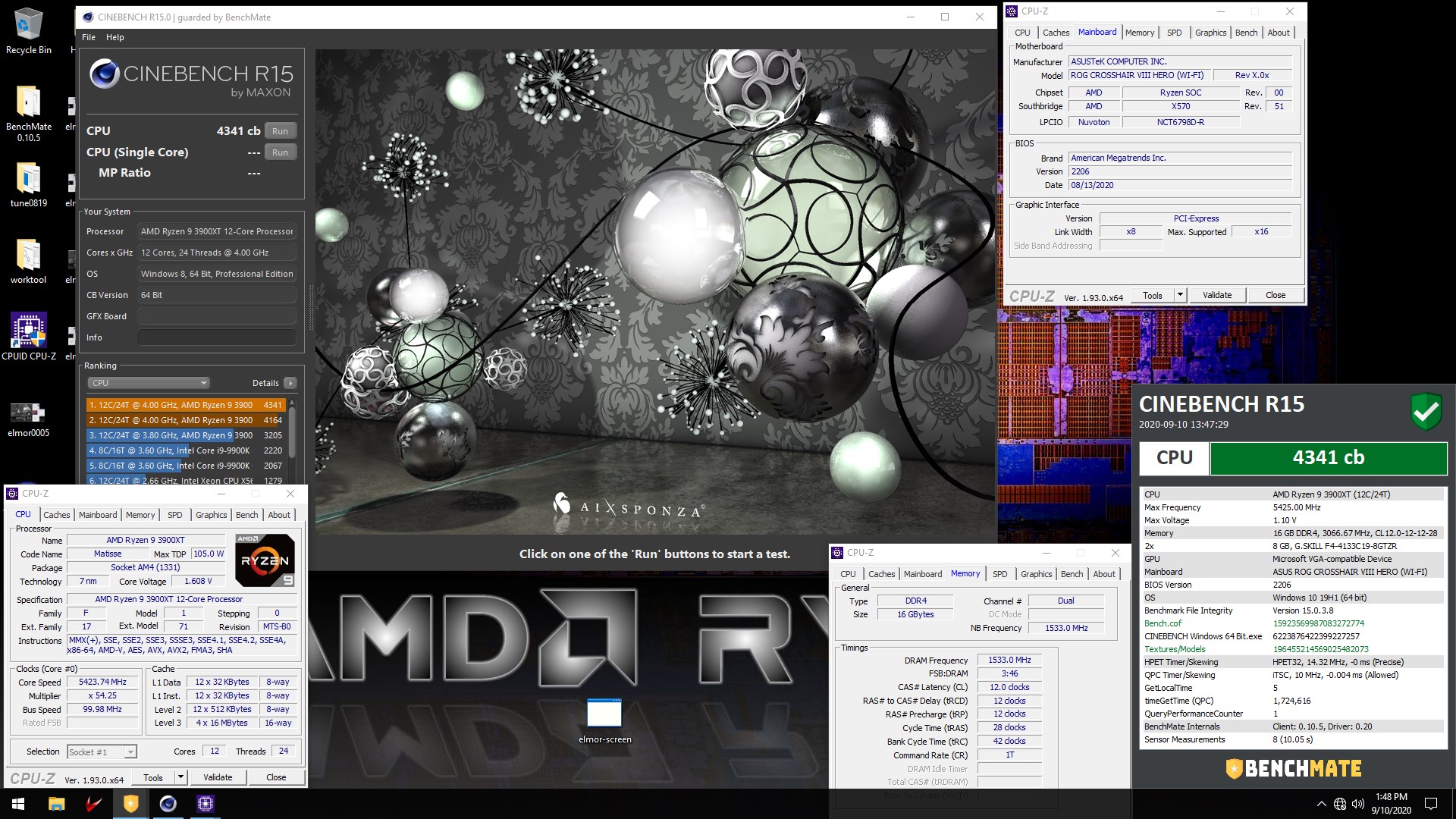Open the worktool folder icon
Viewport: 1456px width, 819px height.
coord(28,262)
